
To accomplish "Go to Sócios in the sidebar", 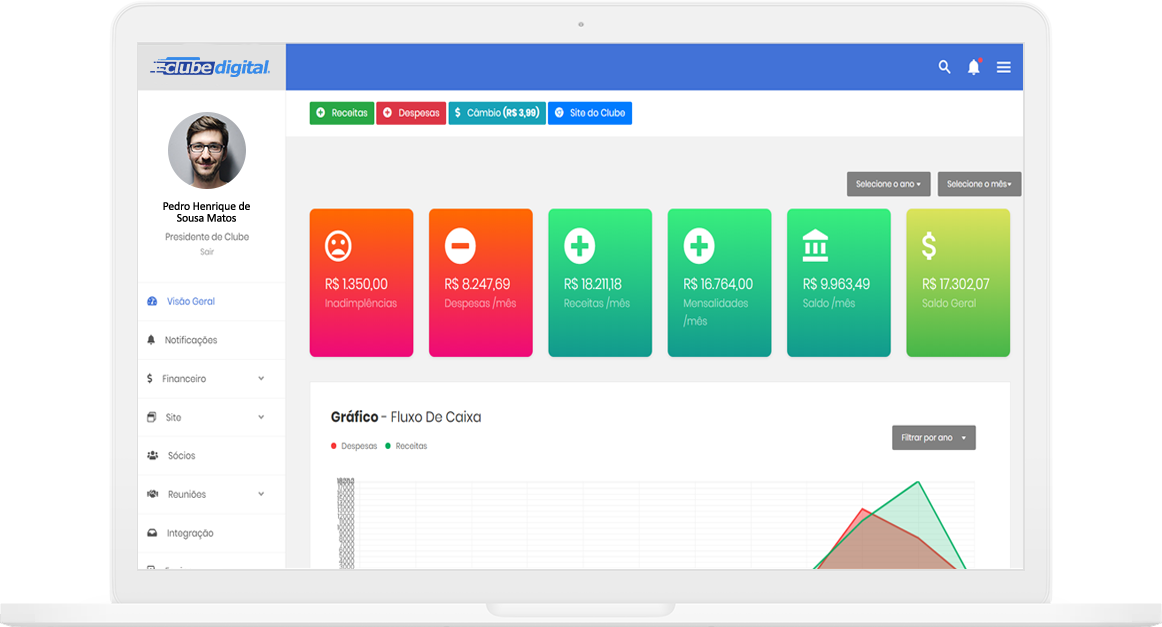I will (181, 456).
